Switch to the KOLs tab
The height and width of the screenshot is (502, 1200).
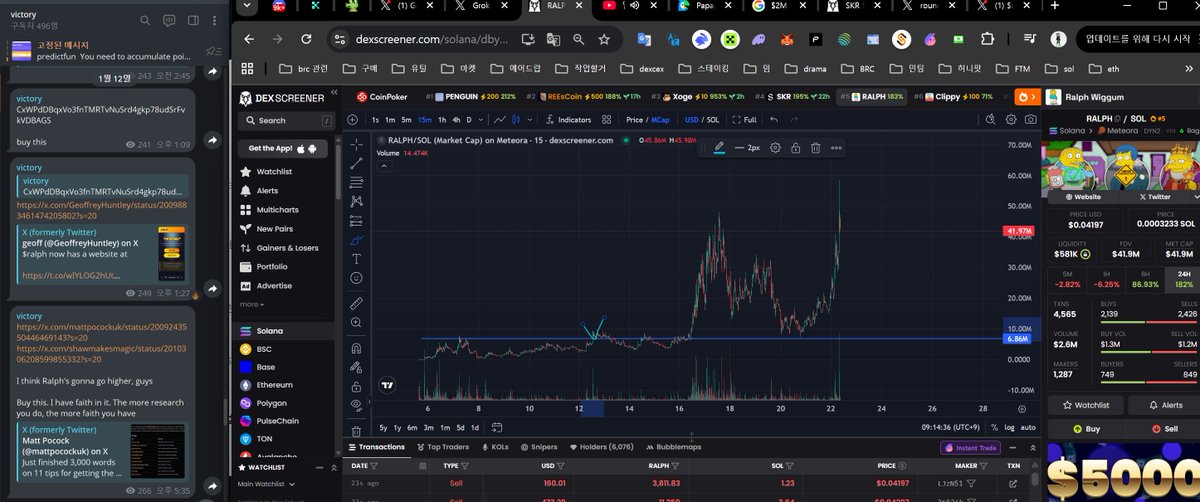(495, 447)
